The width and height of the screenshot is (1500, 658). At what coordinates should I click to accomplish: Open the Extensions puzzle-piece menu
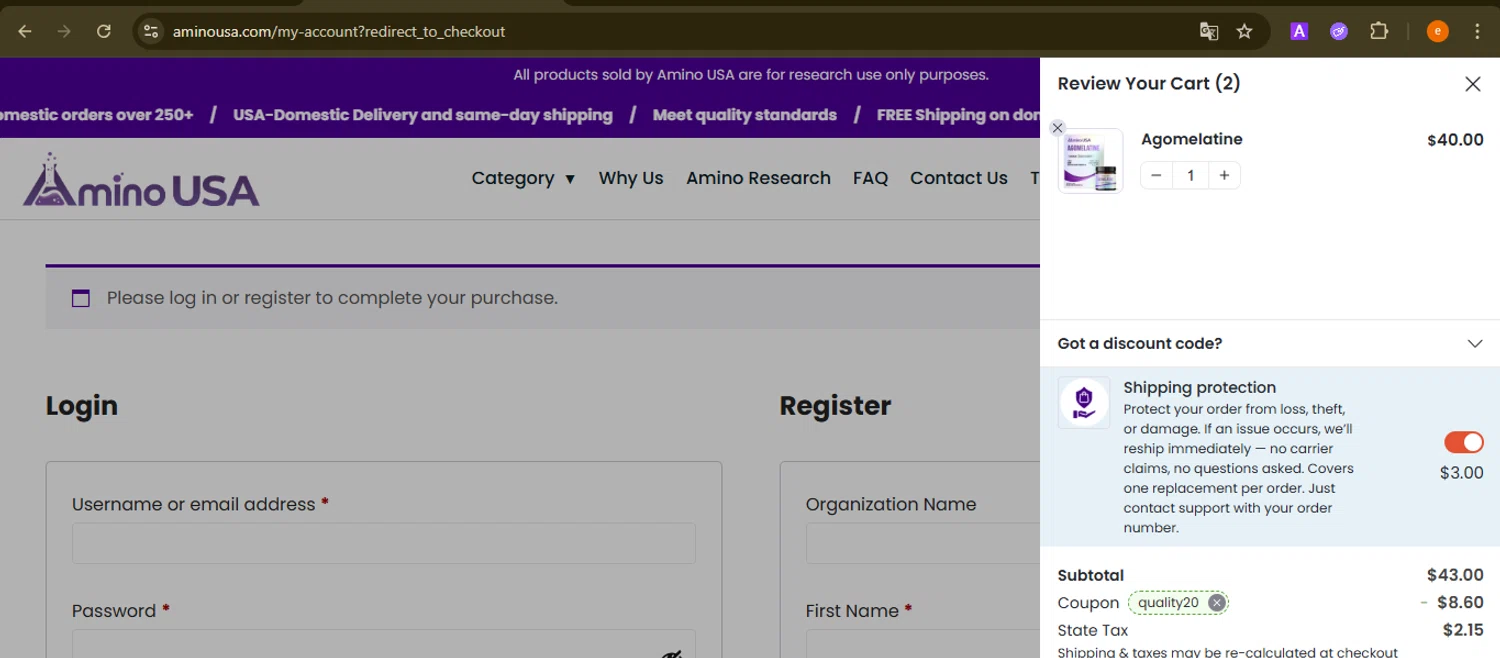point(1379,31)
